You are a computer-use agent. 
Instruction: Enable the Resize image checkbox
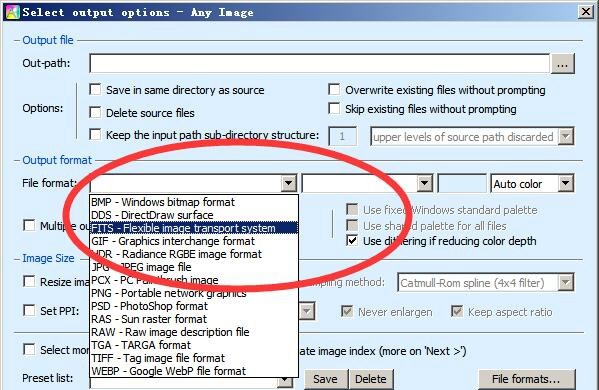(x=29, y=282)
